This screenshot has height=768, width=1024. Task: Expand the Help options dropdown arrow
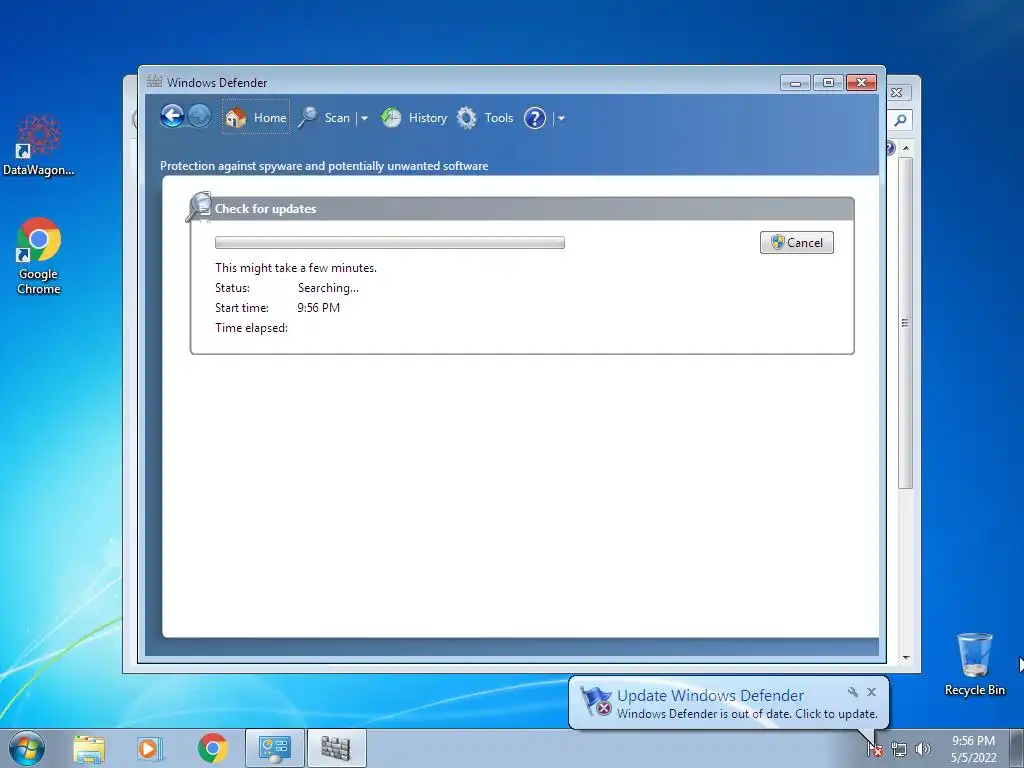click(x=561, y=119)
